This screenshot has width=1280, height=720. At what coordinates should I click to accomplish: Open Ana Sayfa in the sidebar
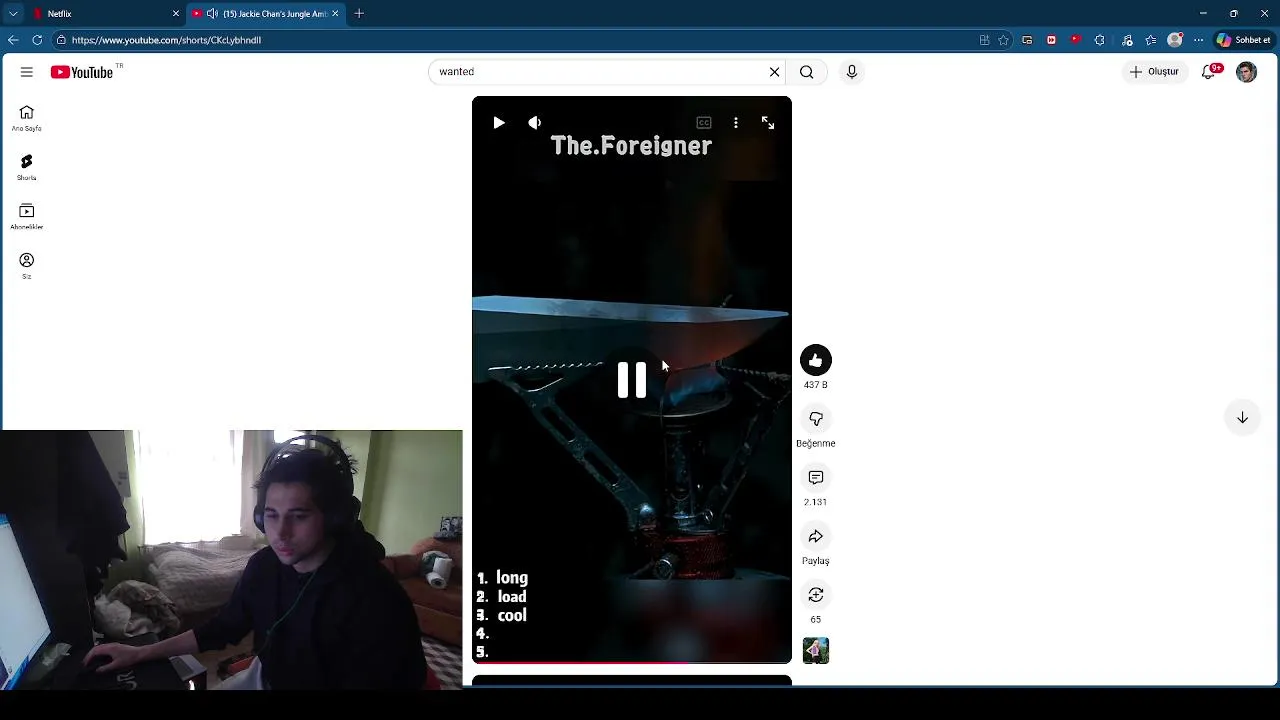(27, 118)
